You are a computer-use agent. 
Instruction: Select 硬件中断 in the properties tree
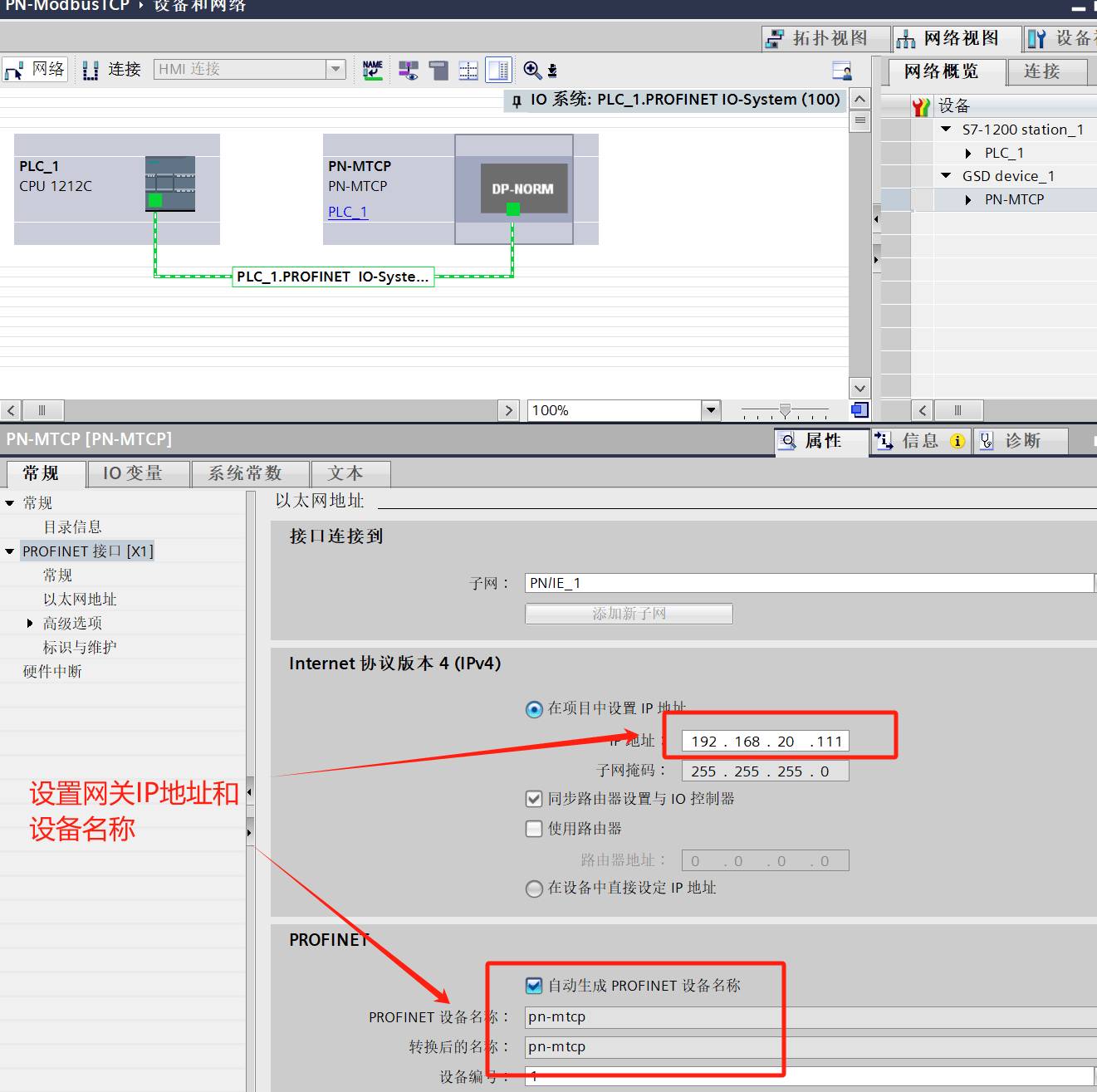coord(52,672)
